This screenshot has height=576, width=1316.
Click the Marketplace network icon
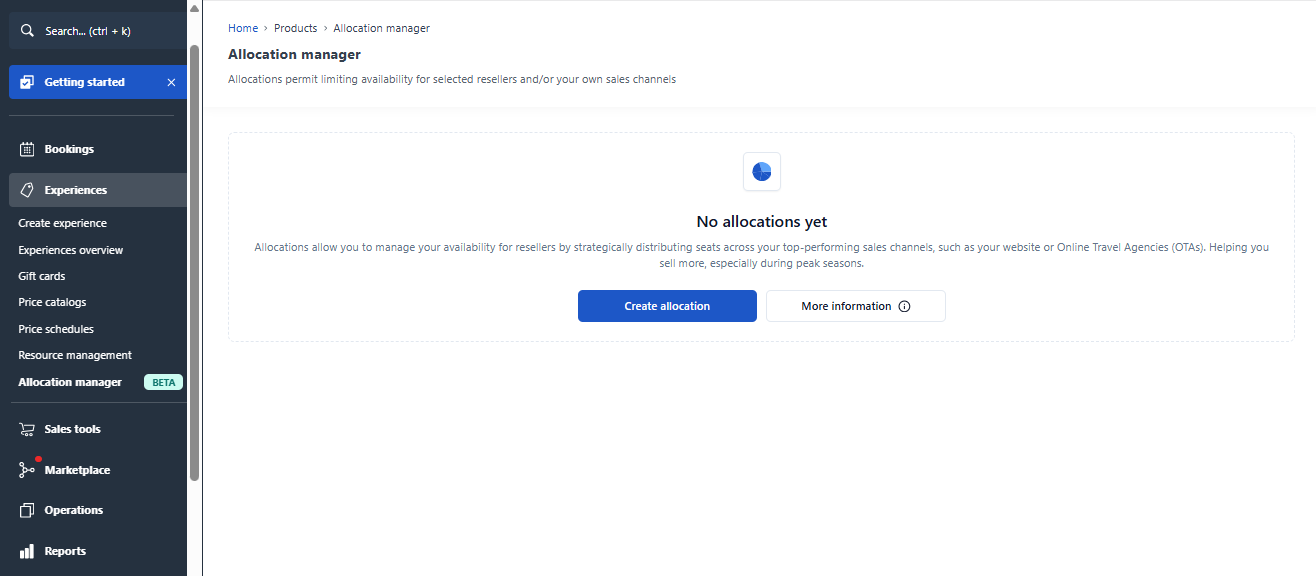click(x=27, y=470)
